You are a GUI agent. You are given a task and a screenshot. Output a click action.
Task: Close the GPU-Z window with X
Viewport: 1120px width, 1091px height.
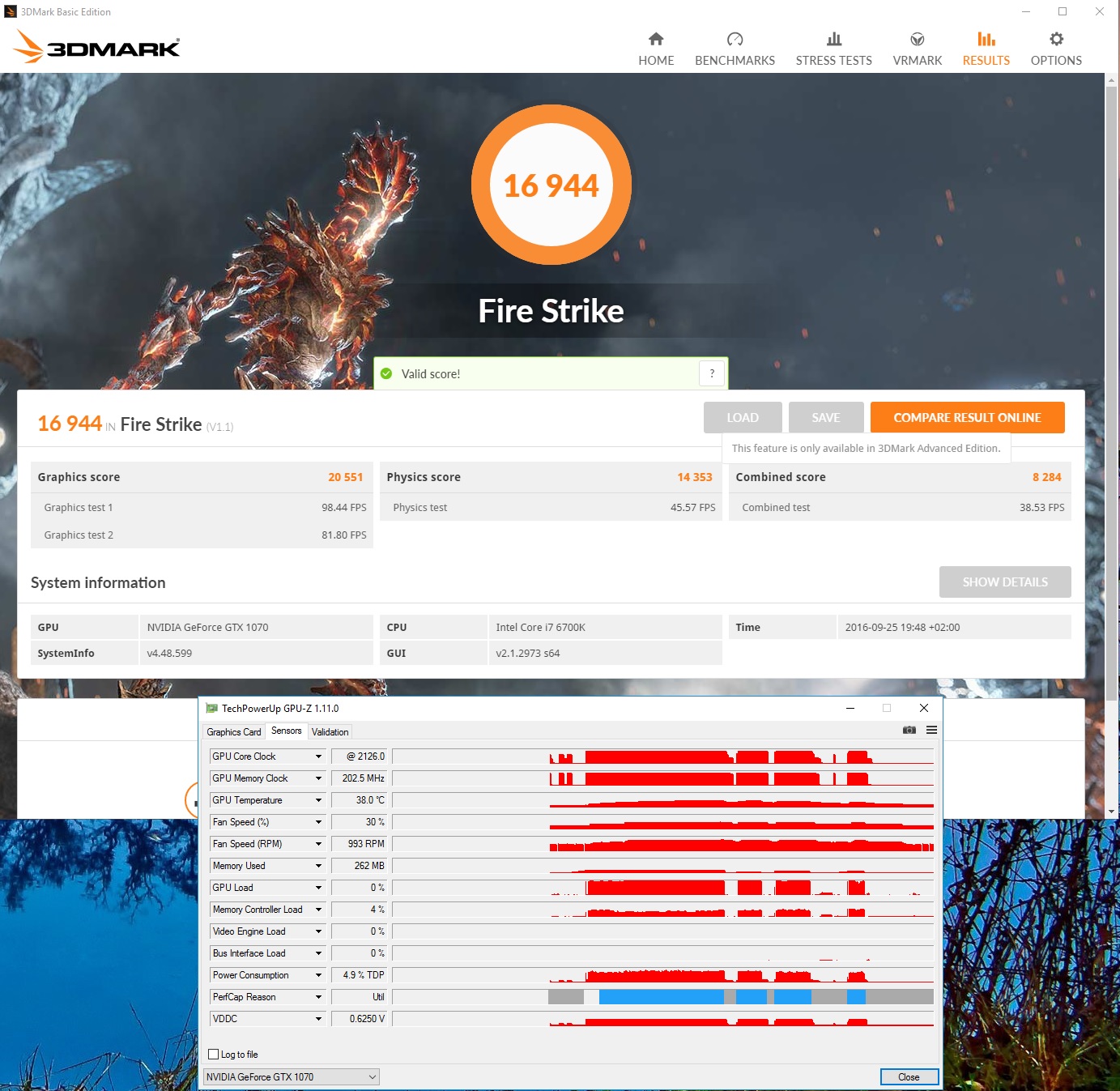pos(923,708)
